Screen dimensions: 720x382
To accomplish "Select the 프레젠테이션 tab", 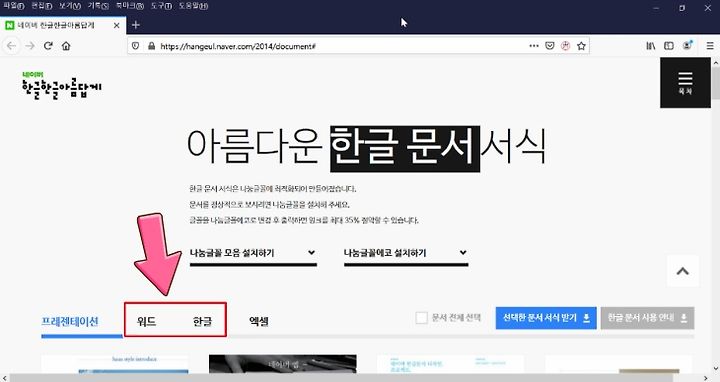I will [70, 321].
